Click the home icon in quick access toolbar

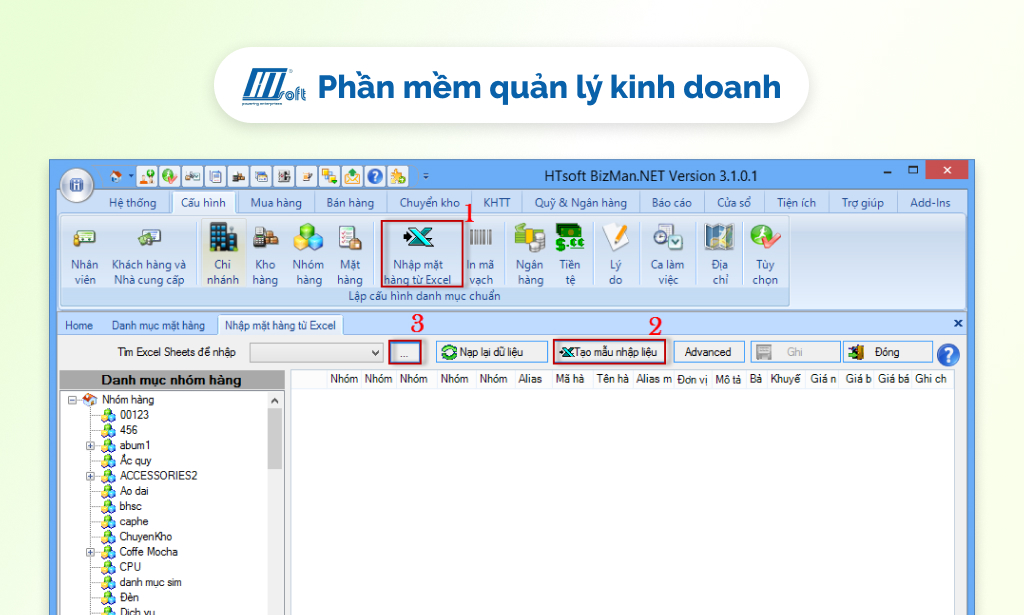pos(116,176)
